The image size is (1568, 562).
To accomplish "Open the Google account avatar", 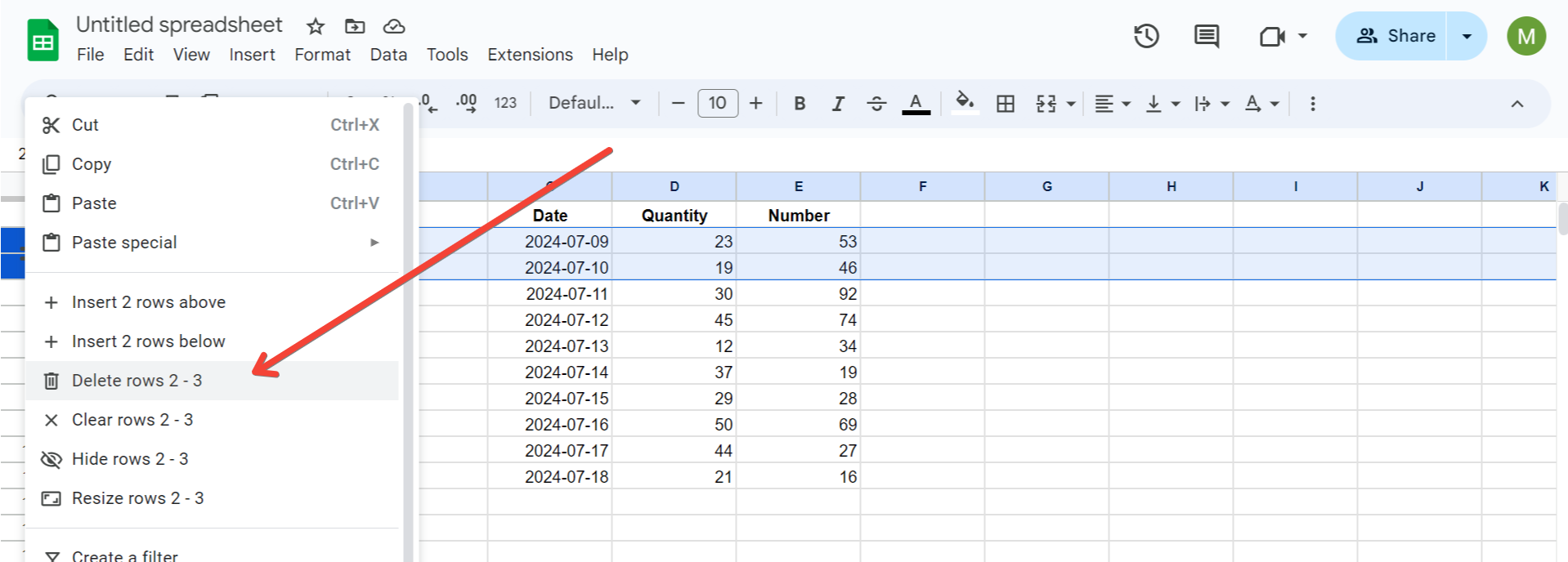I will (x=1526, y=36).
